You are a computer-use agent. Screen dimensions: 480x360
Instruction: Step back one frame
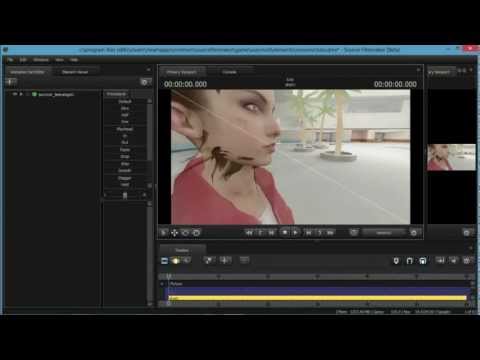[x=260, y=233]
